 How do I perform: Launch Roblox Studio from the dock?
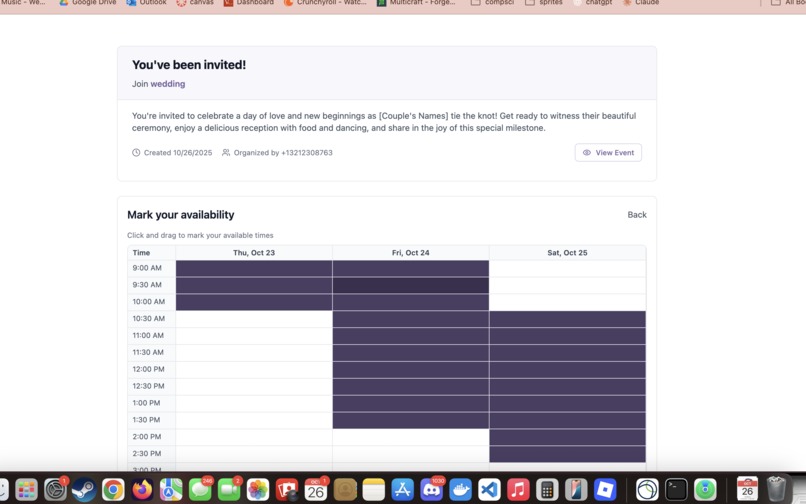pyautogui.click(x=605, y=489)
